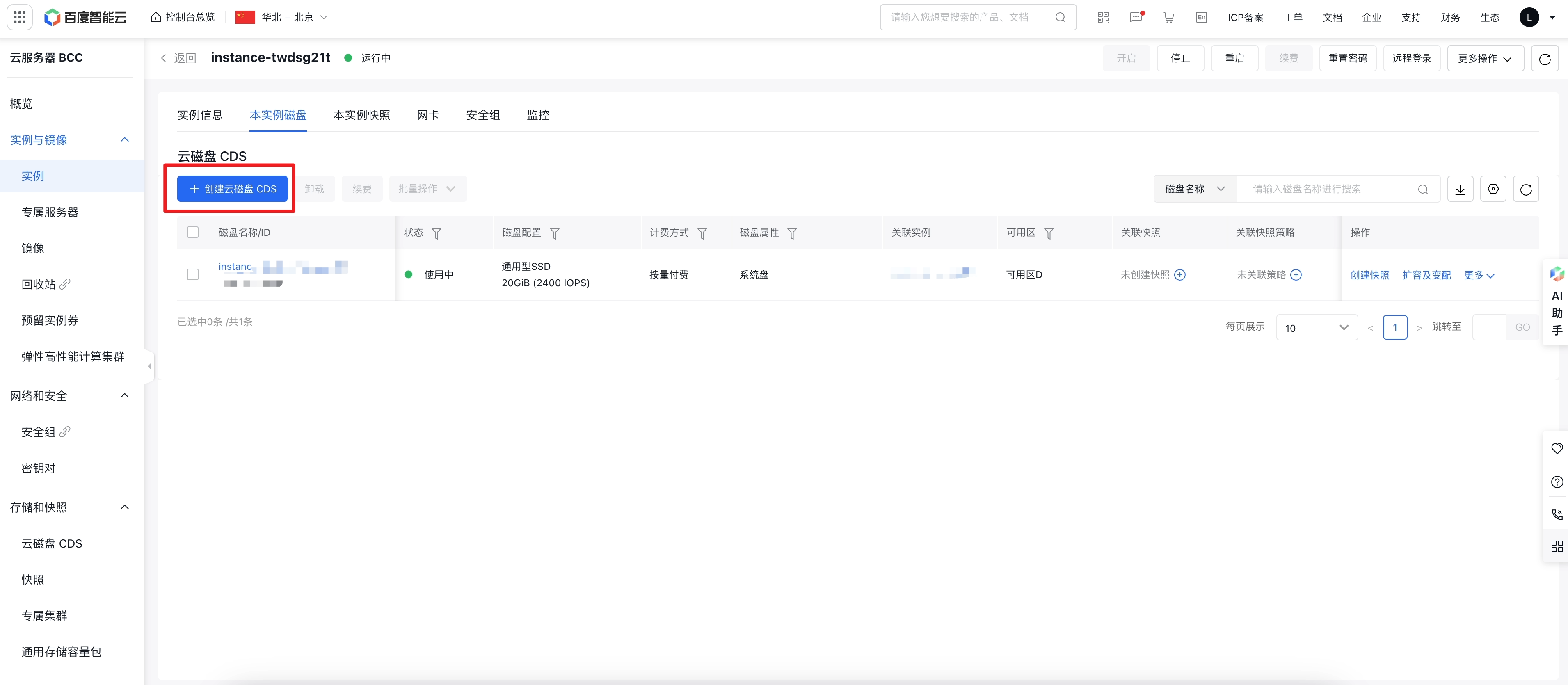Open ICP备案 in top menu
Image resolution: width=1568 pixels, height=685 pixels.
1246,18
